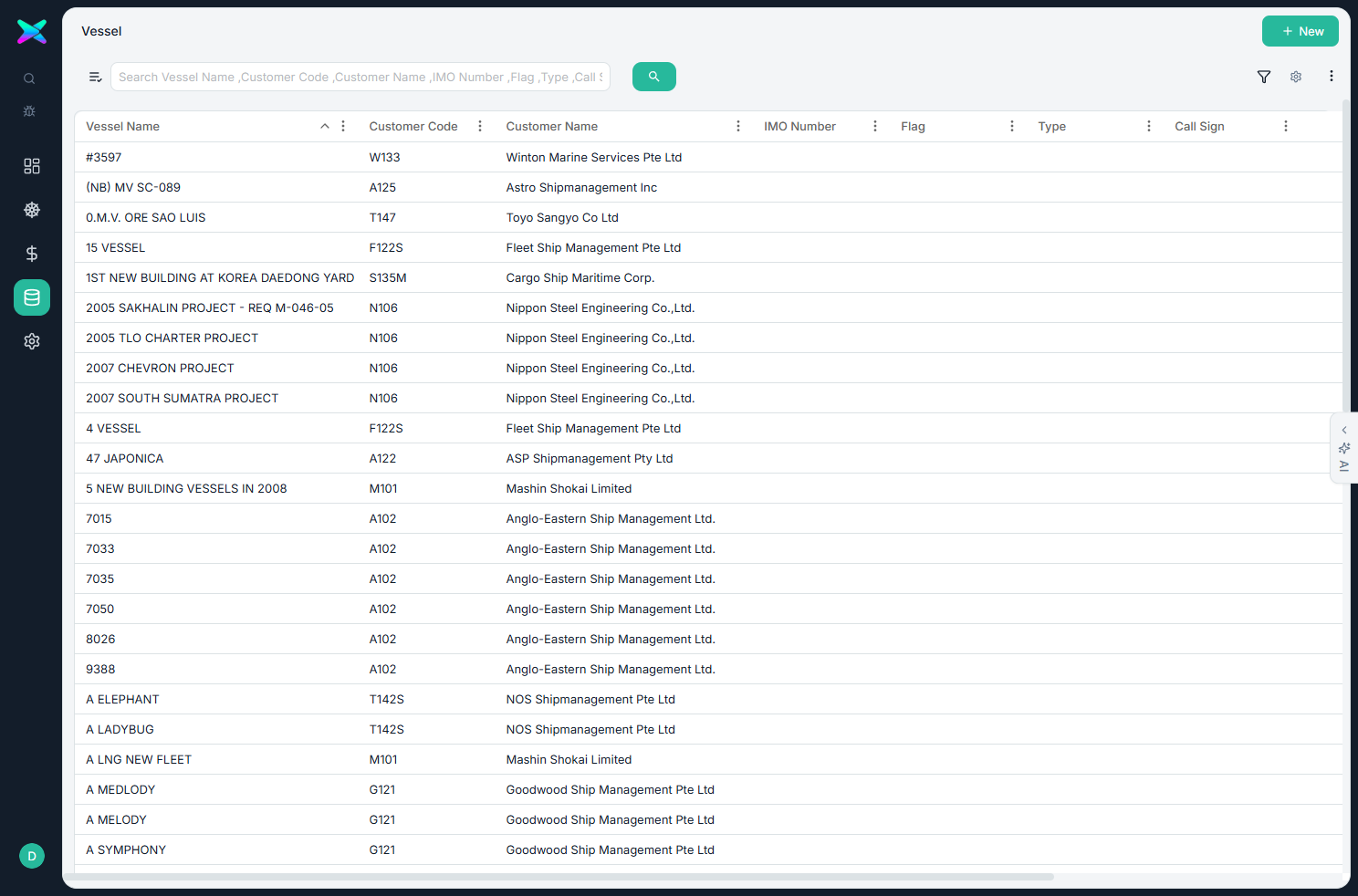Click the AI sparkle icon on side tab
Screen dimensions: 1358x896
[x=1344, y=448]
